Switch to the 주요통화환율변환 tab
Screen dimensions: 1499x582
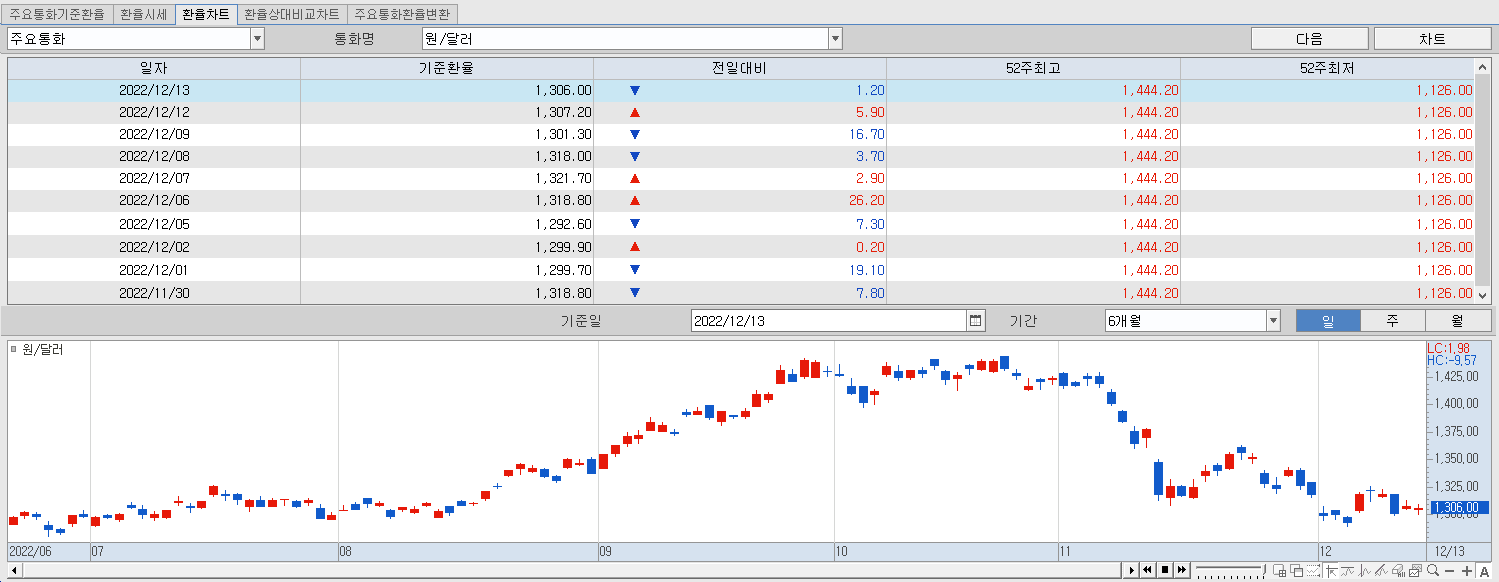tap(403, 15)
